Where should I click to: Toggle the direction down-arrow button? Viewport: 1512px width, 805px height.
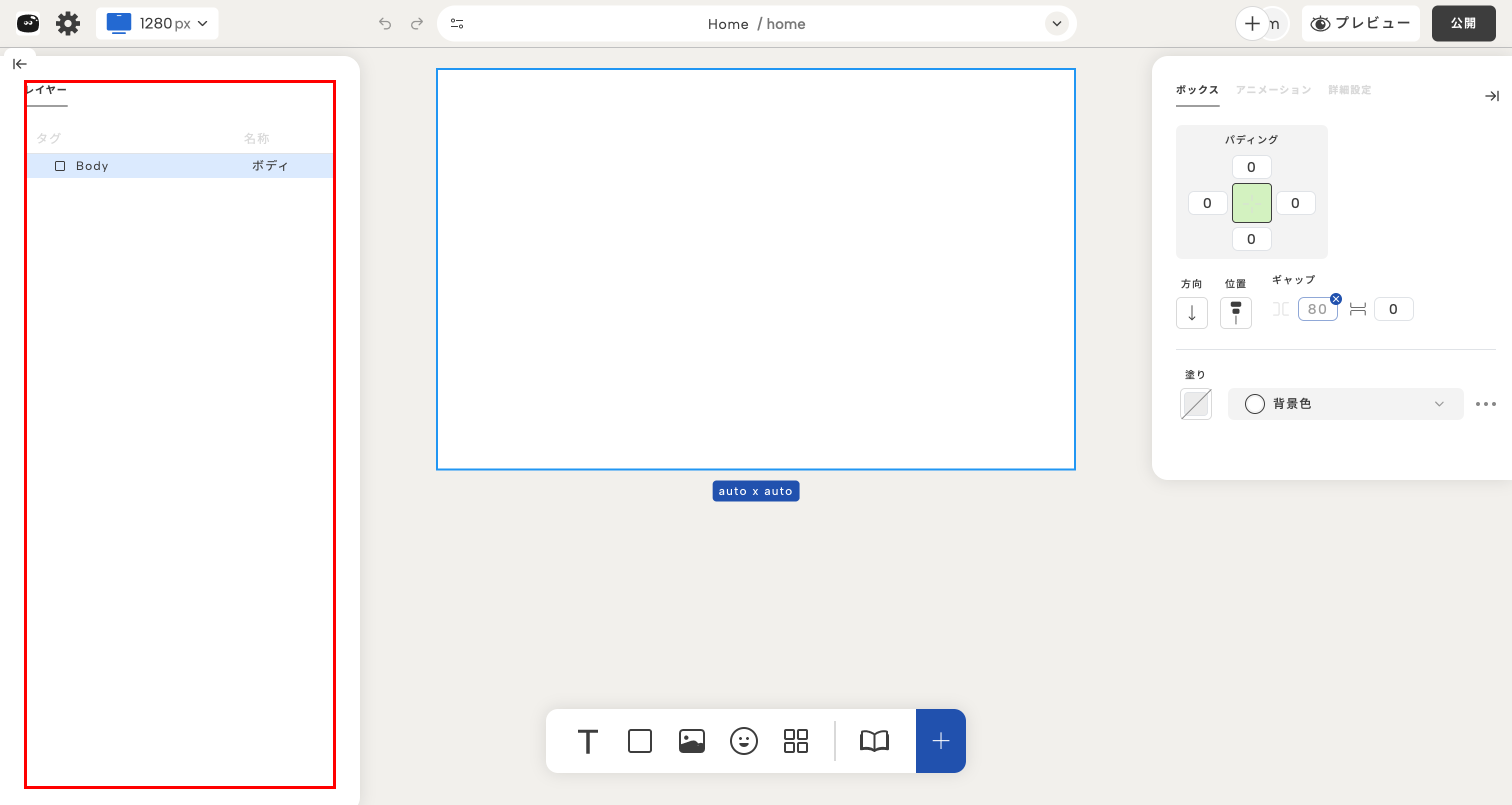click(x=1191, y=312)
